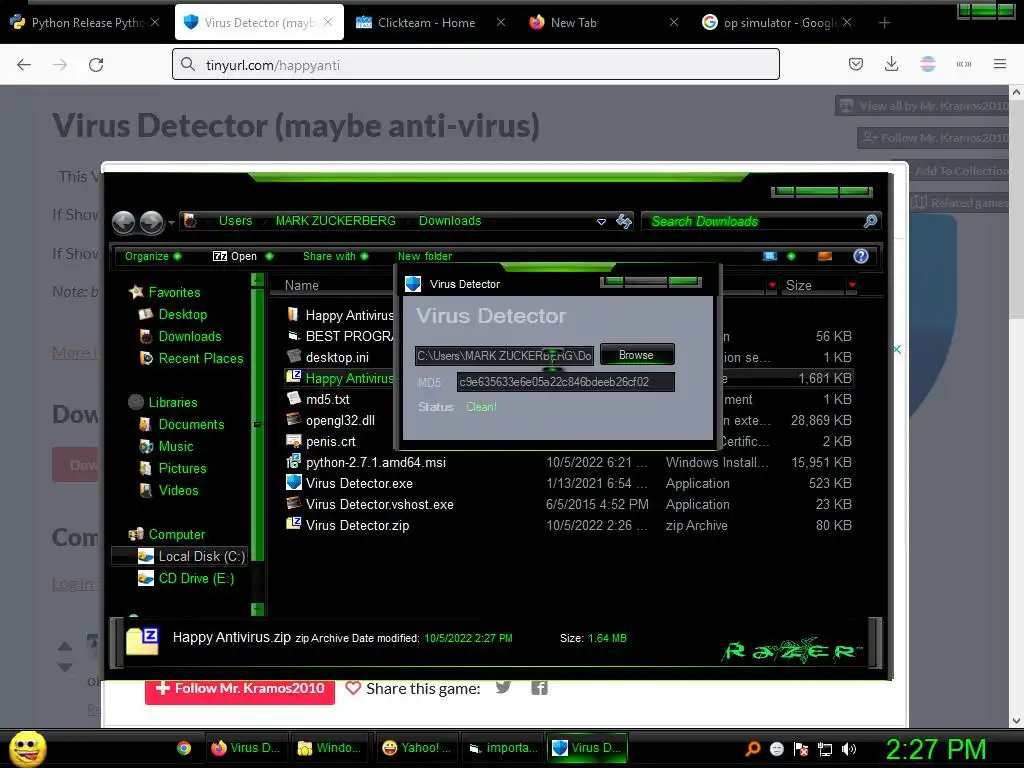This screenshot has height=768, width=1024.
Task: Click the MD5 hash field
Action: (566, 382)
